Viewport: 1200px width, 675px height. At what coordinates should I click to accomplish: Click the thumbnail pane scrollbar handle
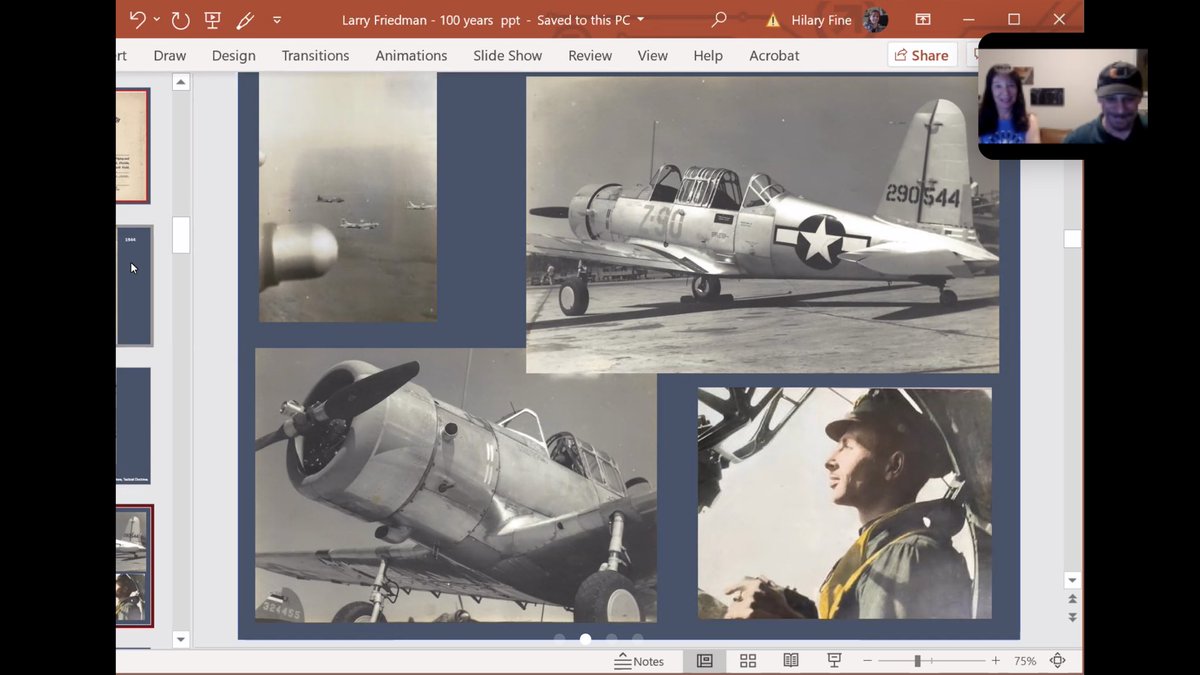click(181, 236)
